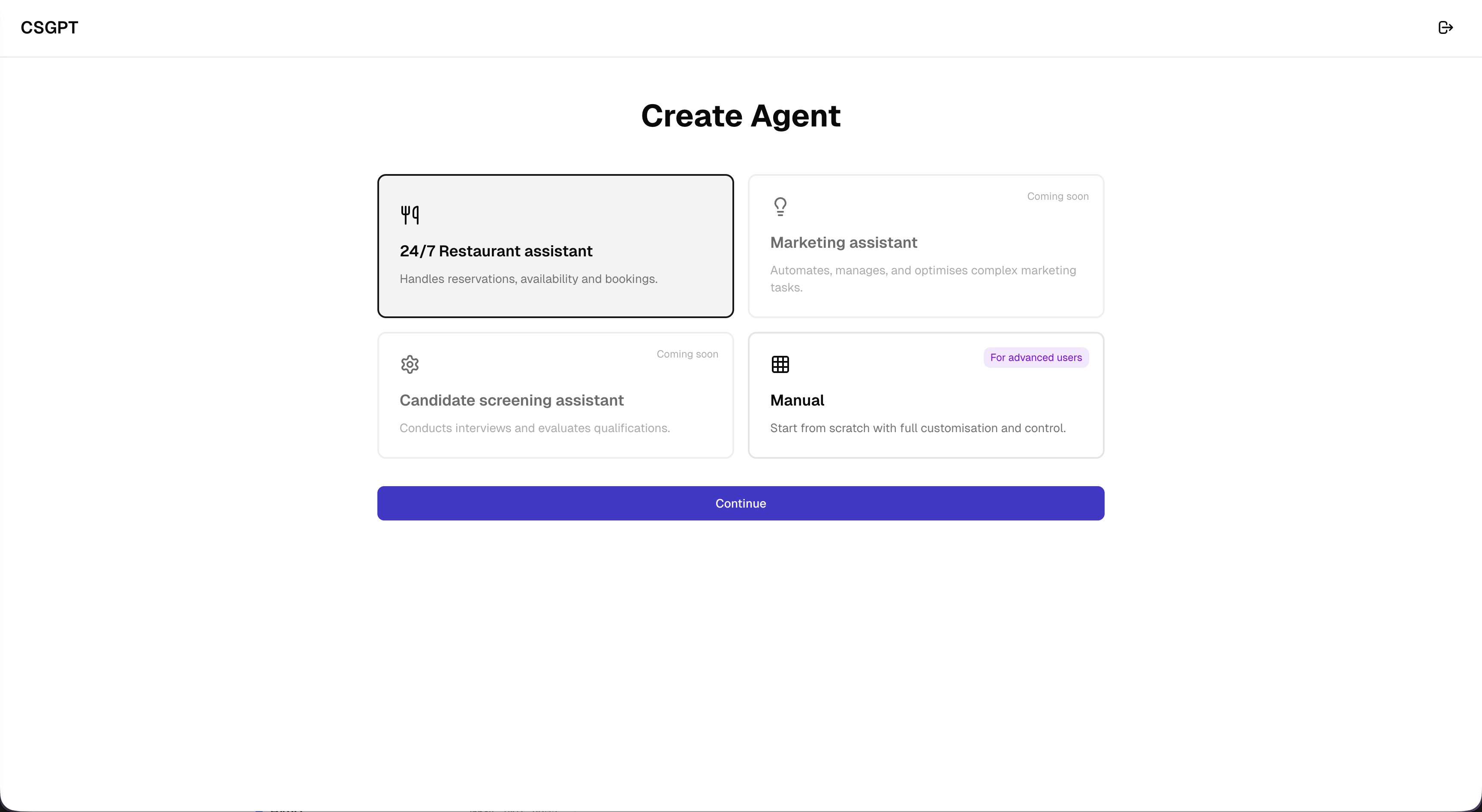Click the fork and knife restaurant icon
This screenshot has height=812, width=1482.
409,214
